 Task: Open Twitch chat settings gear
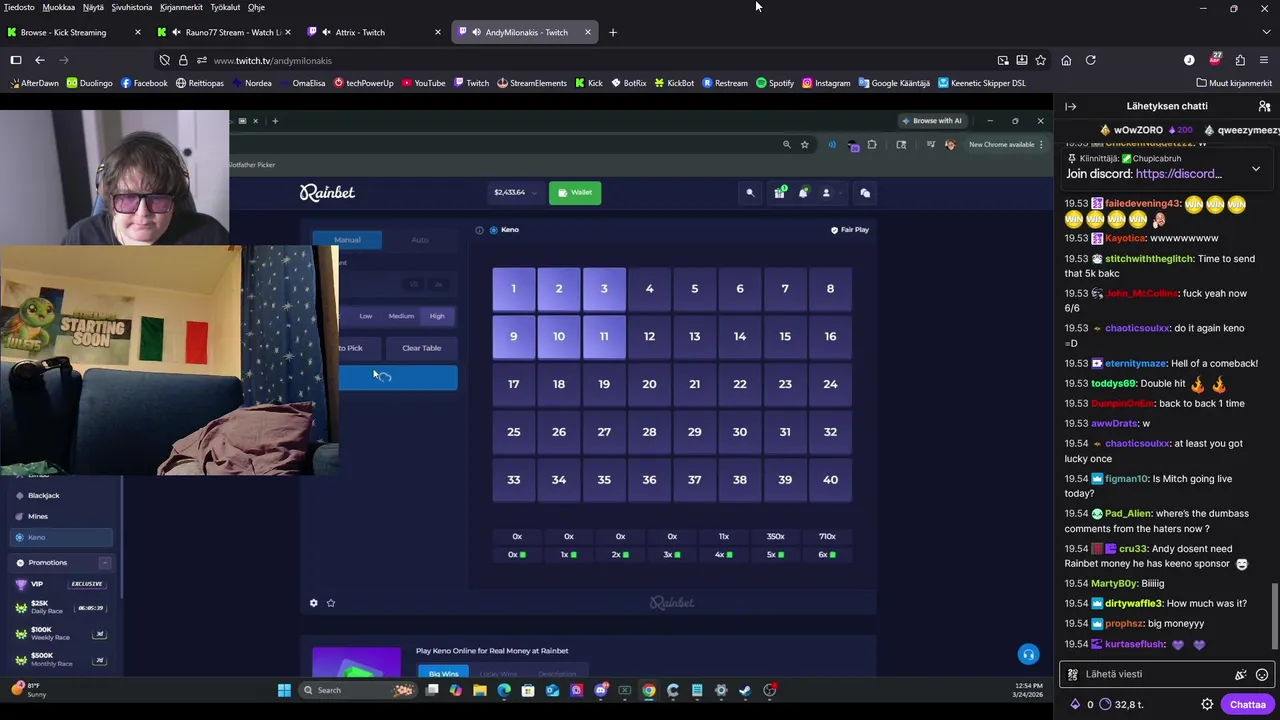pos(1207,704)
